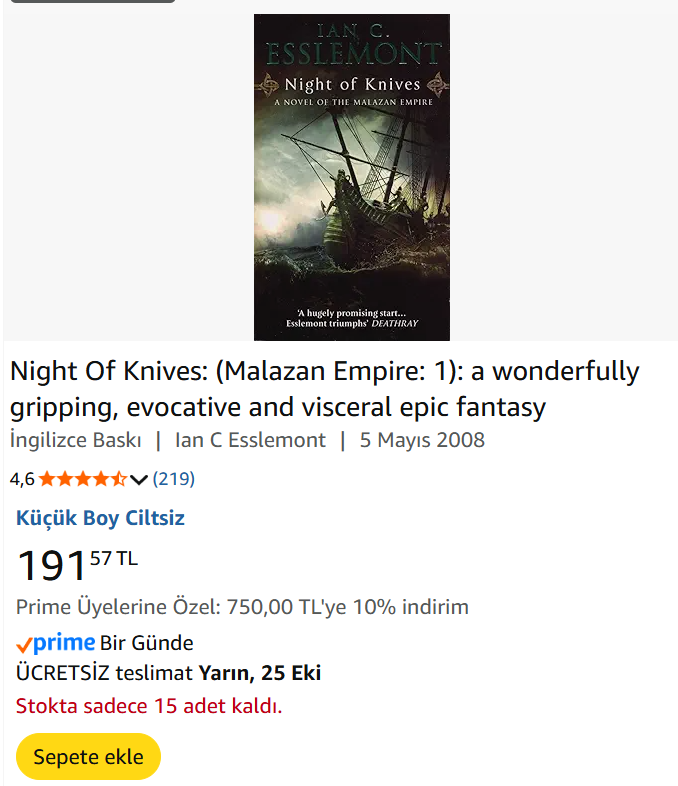This screenshot has width=678, height=786.
Task: Click the Prime Üyelerine Özel discount text
Action: (242, 607)
